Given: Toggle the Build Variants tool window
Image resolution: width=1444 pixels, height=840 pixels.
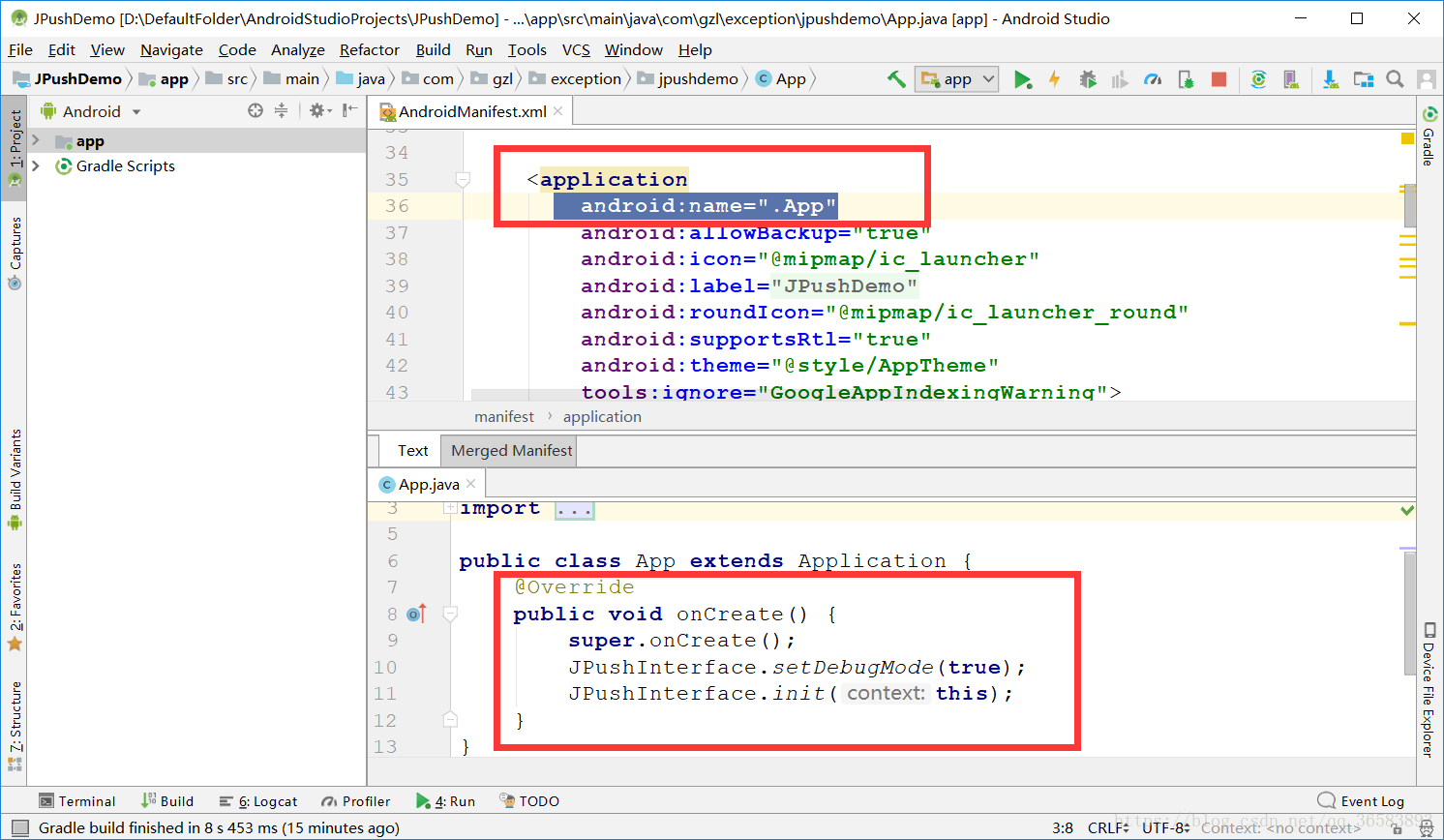Looking at the screenshot, I should [x=15, y=479].
